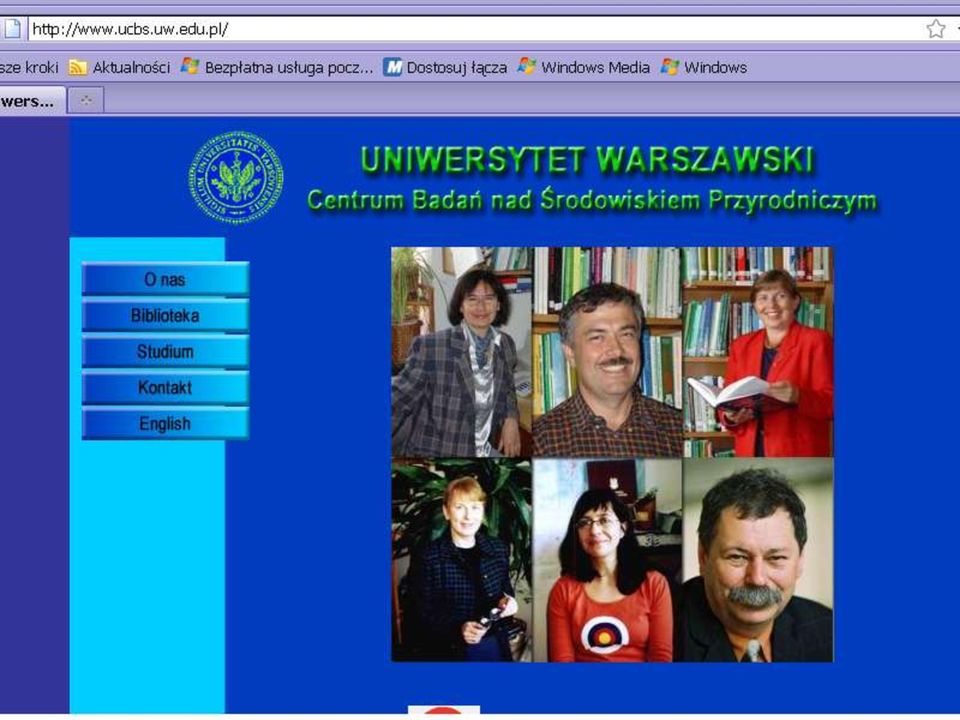Click photo of smiling man by bookshelf
The image size is (960, 720).
tap(607, 352)
